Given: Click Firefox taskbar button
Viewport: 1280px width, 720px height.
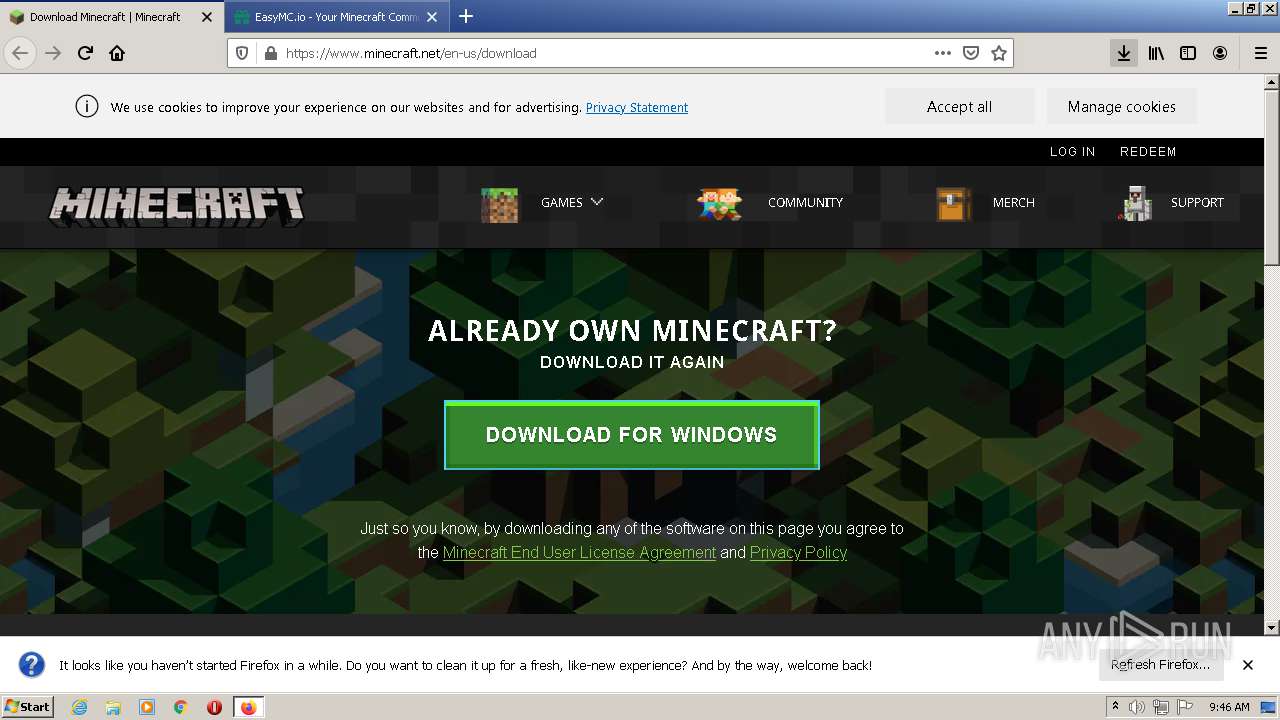Looking at the screenshot, I should [x=248, y=707].
